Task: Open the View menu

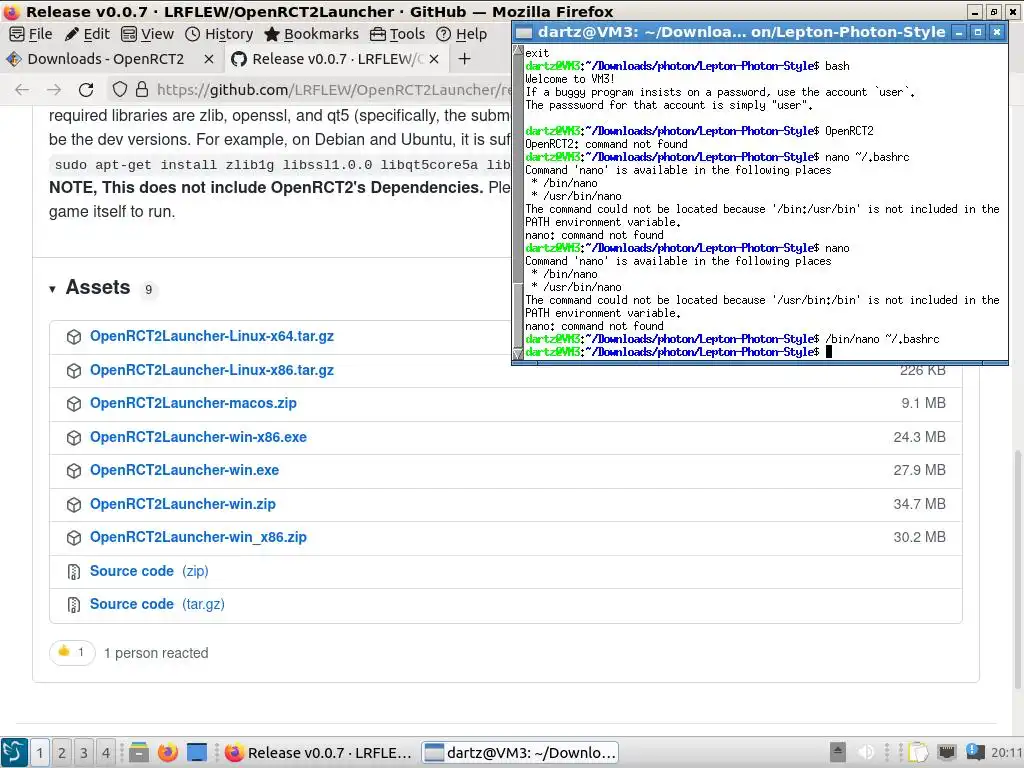Action: coord(148,34)
